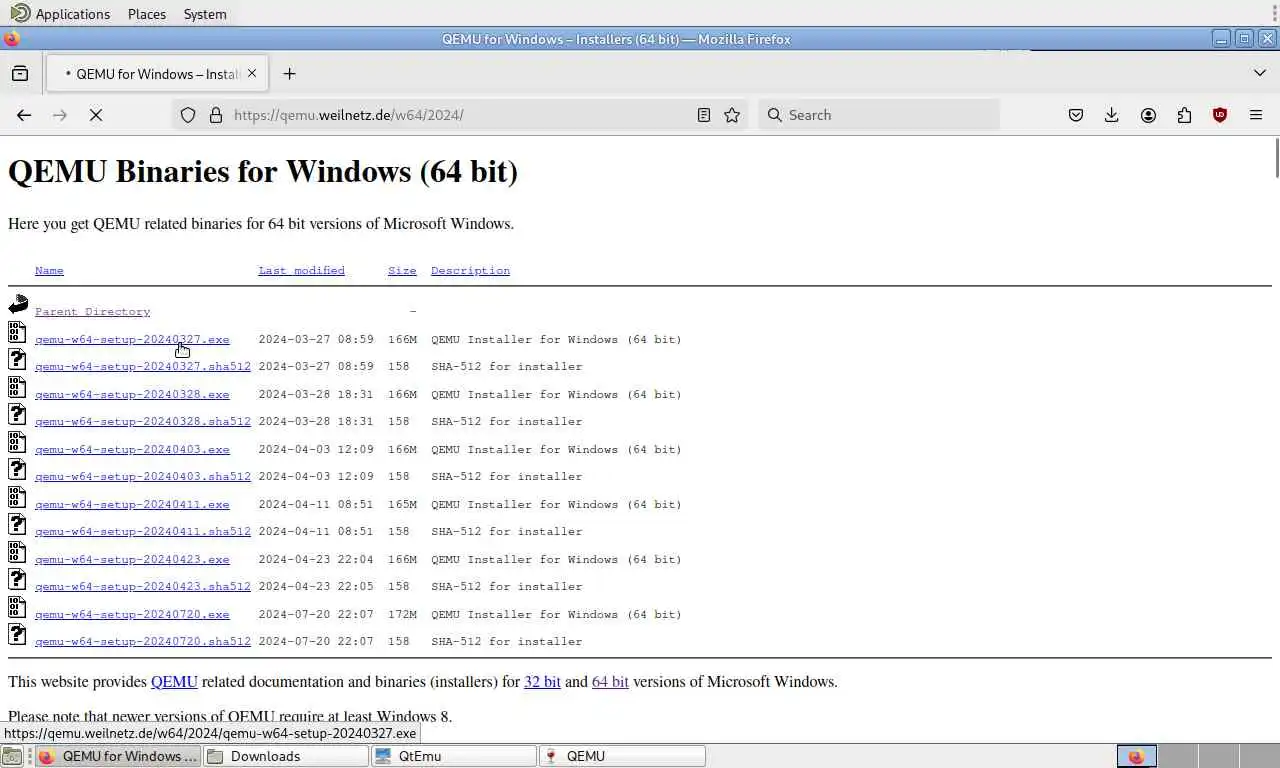The width and height of the screenshot is (1280, 768).
Task: Open qemu-w64-setup-20240403.sha512 link
Action: 143,477
